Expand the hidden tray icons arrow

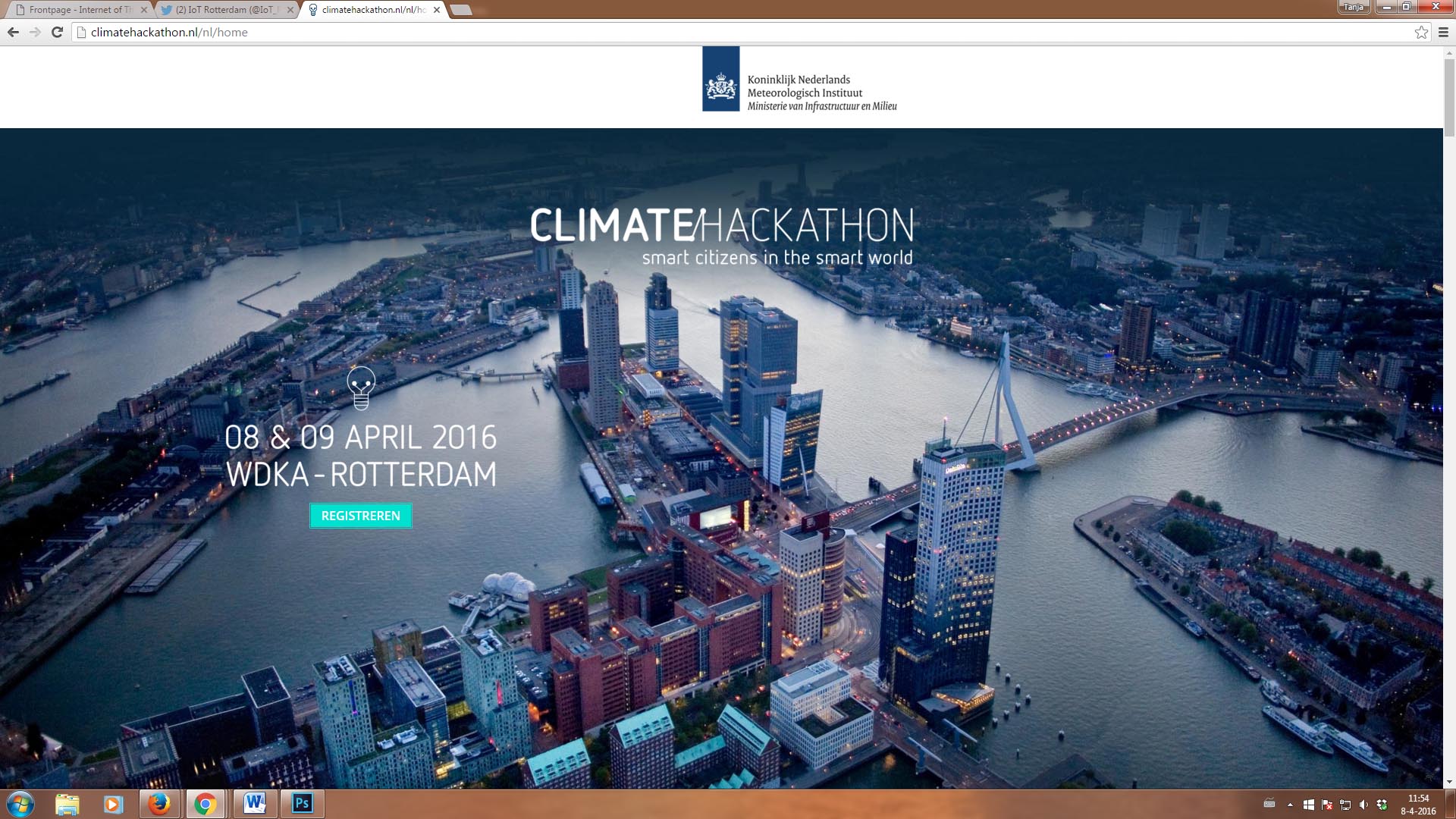coord(1290,805)
